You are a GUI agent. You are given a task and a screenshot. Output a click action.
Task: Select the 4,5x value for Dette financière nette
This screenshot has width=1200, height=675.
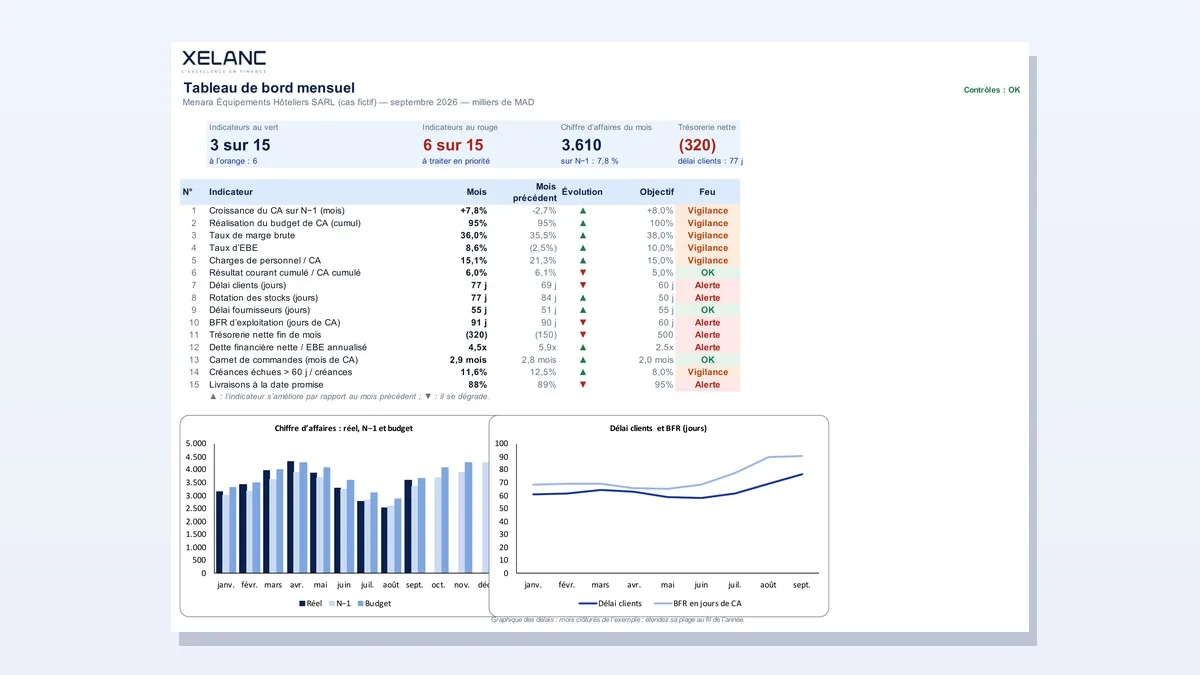pyautogui.click(x=477, y=348)
